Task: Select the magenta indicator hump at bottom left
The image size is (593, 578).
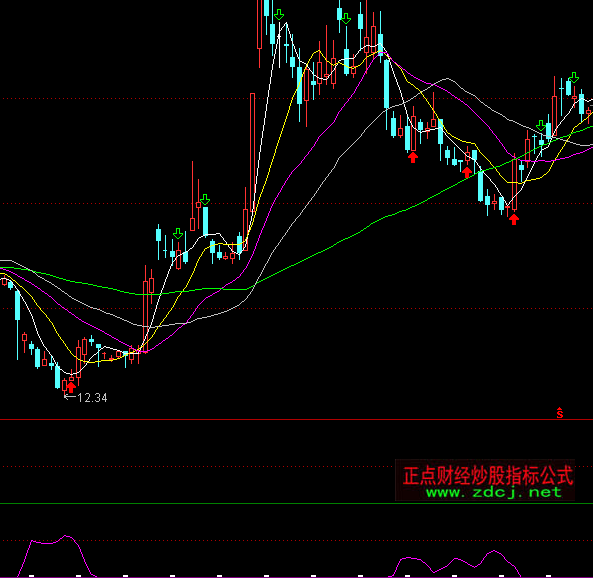Action: point(55,555)
